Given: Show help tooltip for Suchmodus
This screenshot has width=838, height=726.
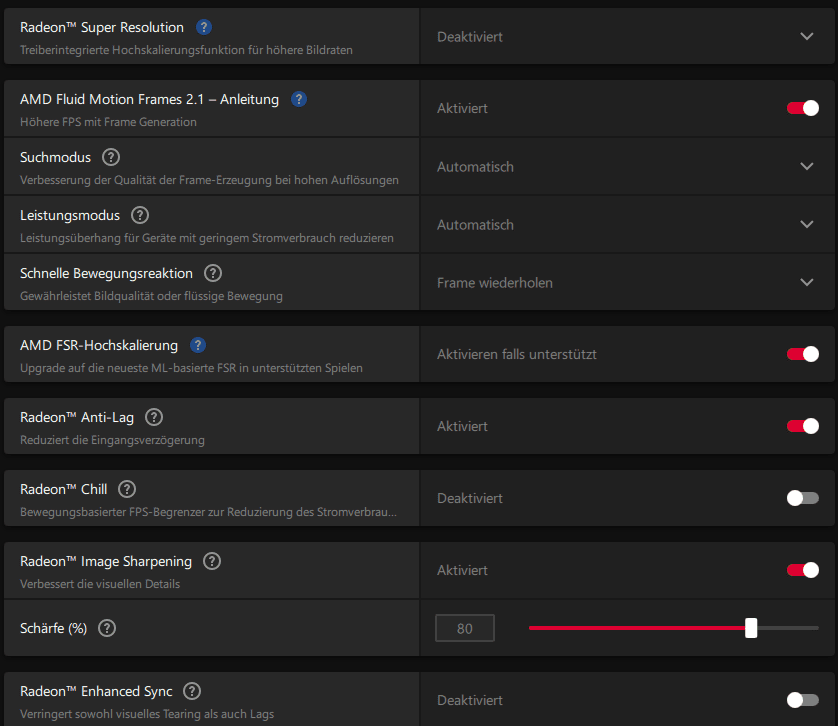Looking at the screenshot, I should point(111,157).
